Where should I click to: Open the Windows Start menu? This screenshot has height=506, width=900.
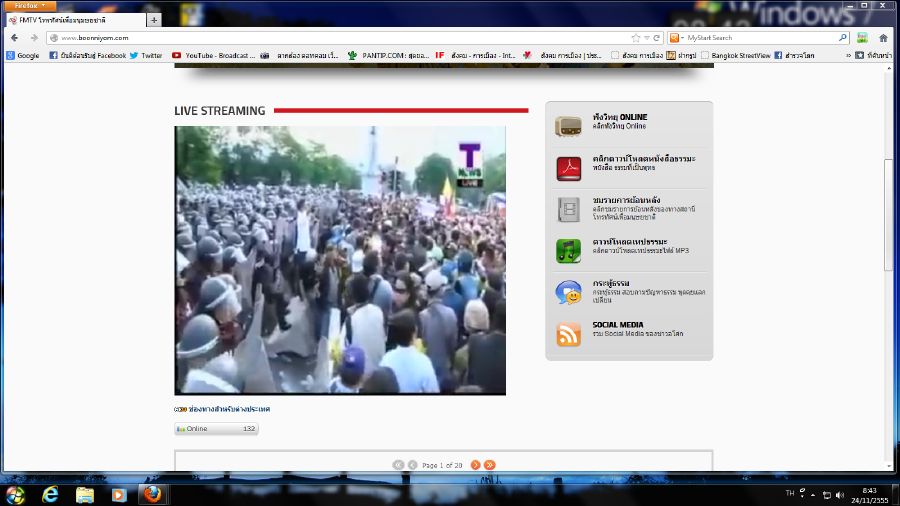pyautogui.click(x=15, y=495)
